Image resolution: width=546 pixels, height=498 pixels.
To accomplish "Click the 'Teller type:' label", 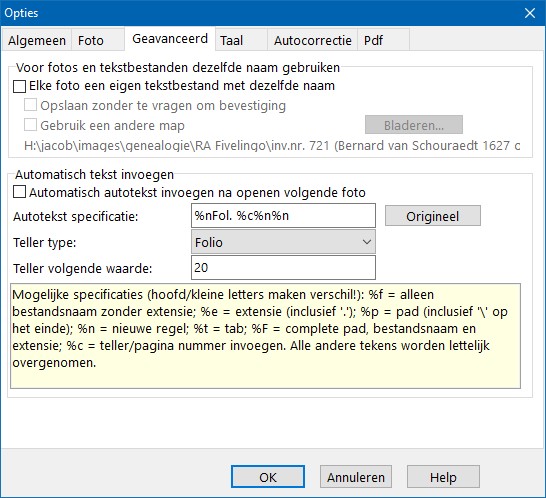I will point(45,243).
